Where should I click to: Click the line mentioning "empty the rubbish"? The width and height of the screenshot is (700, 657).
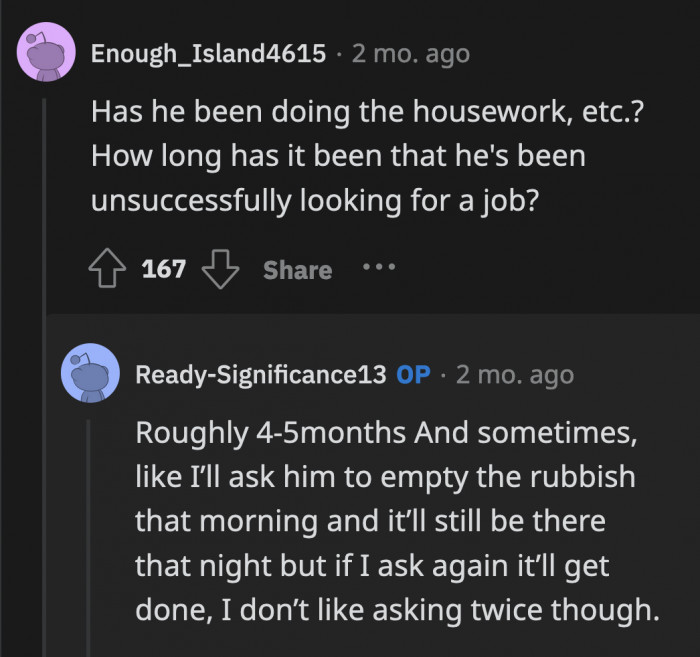click(x=385, y=477)
